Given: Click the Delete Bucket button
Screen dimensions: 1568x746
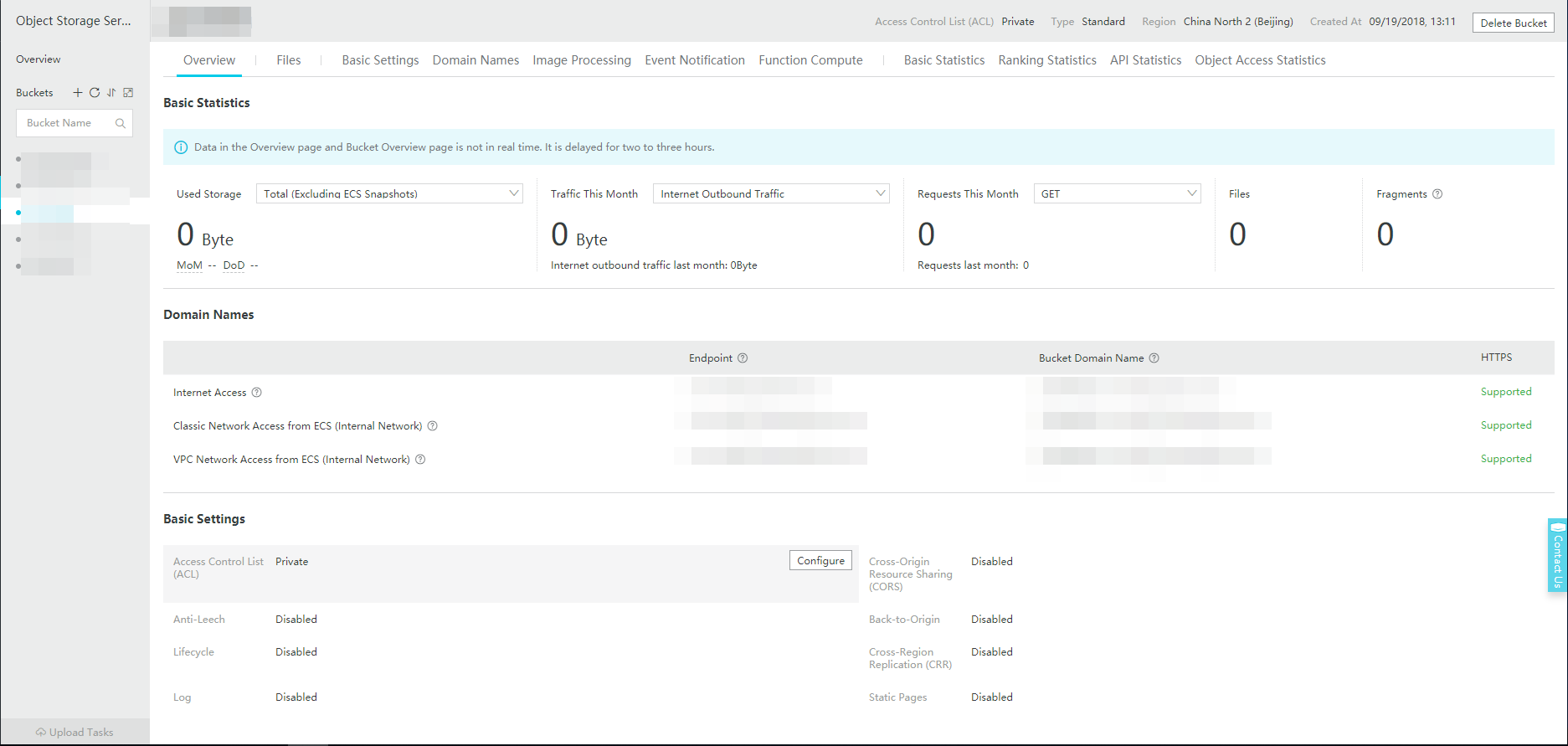Looking at the screenshot, I should coord(1513,23).
